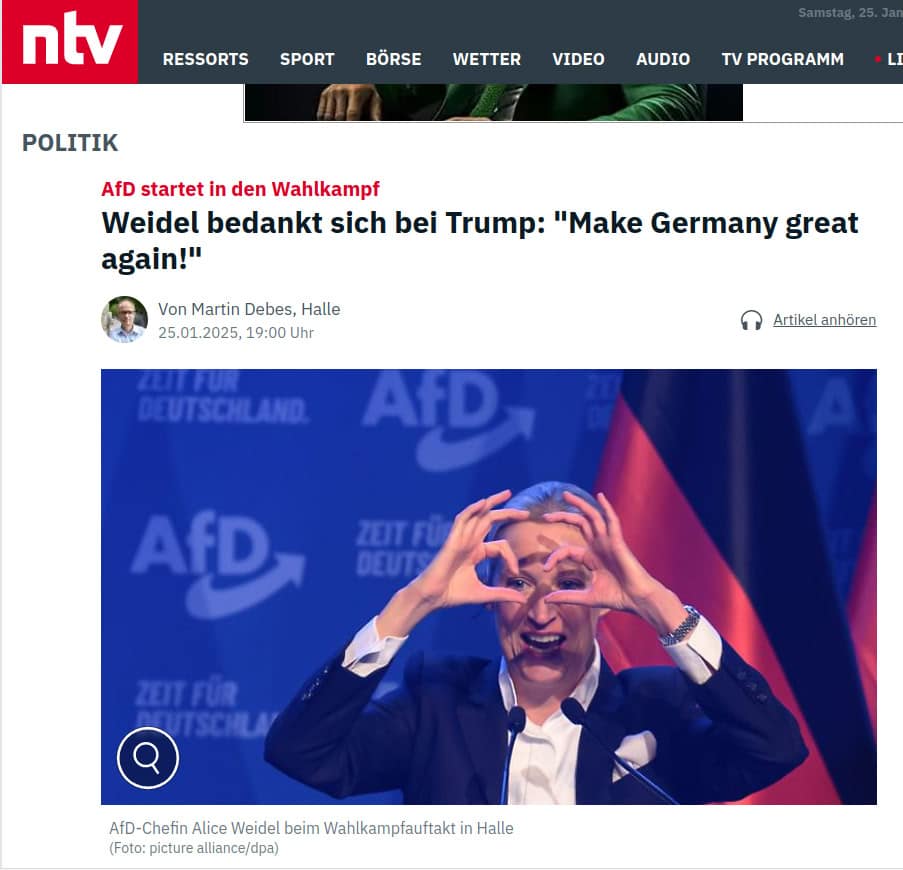Select VIDEO in the top navigation
The width and height of the screenshot is (903, 870).
pyautogui.click(x=578, y=59)
